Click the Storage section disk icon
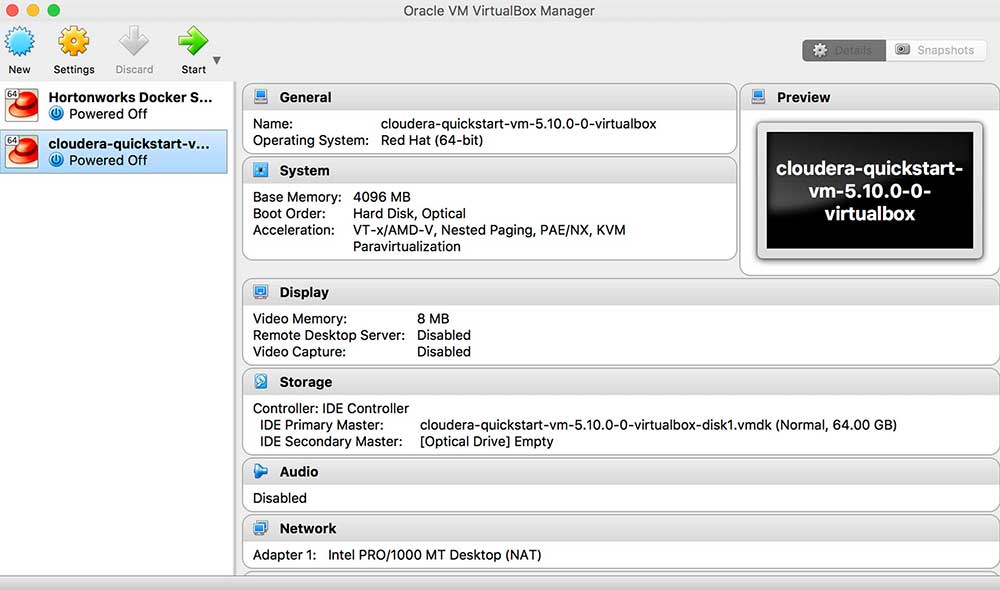This screenshot has height=590, width=1000. pos(261,381)
